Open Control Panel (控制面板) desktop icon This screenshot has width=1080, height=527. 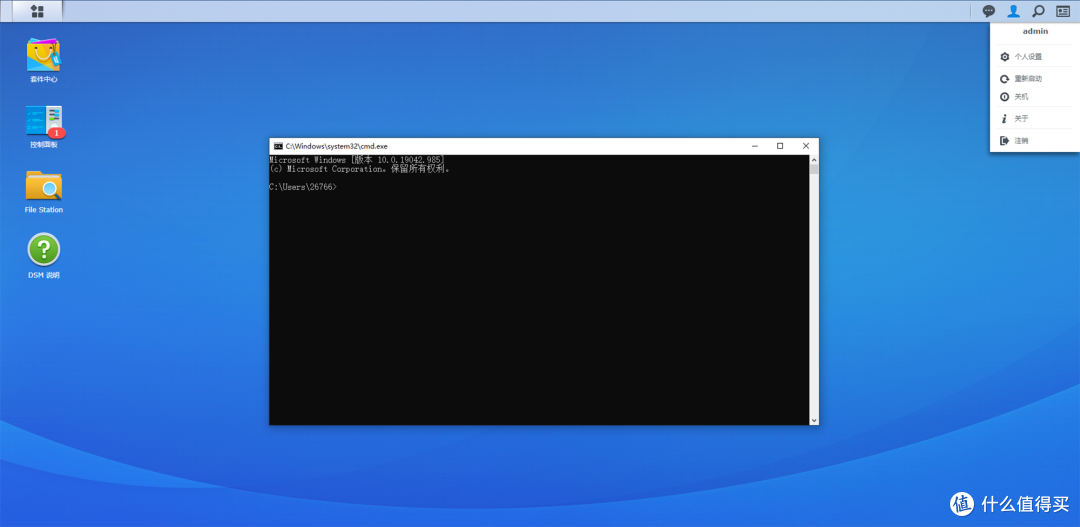(43, 122)
